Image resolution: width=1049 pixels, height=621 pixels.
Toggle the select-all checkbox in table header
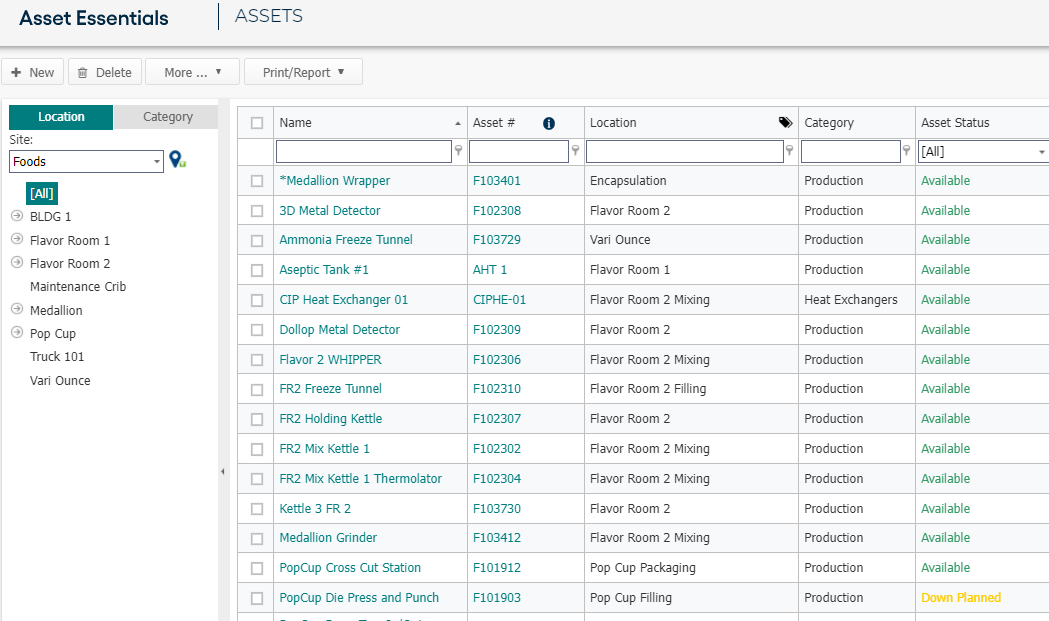coord(257,122)
